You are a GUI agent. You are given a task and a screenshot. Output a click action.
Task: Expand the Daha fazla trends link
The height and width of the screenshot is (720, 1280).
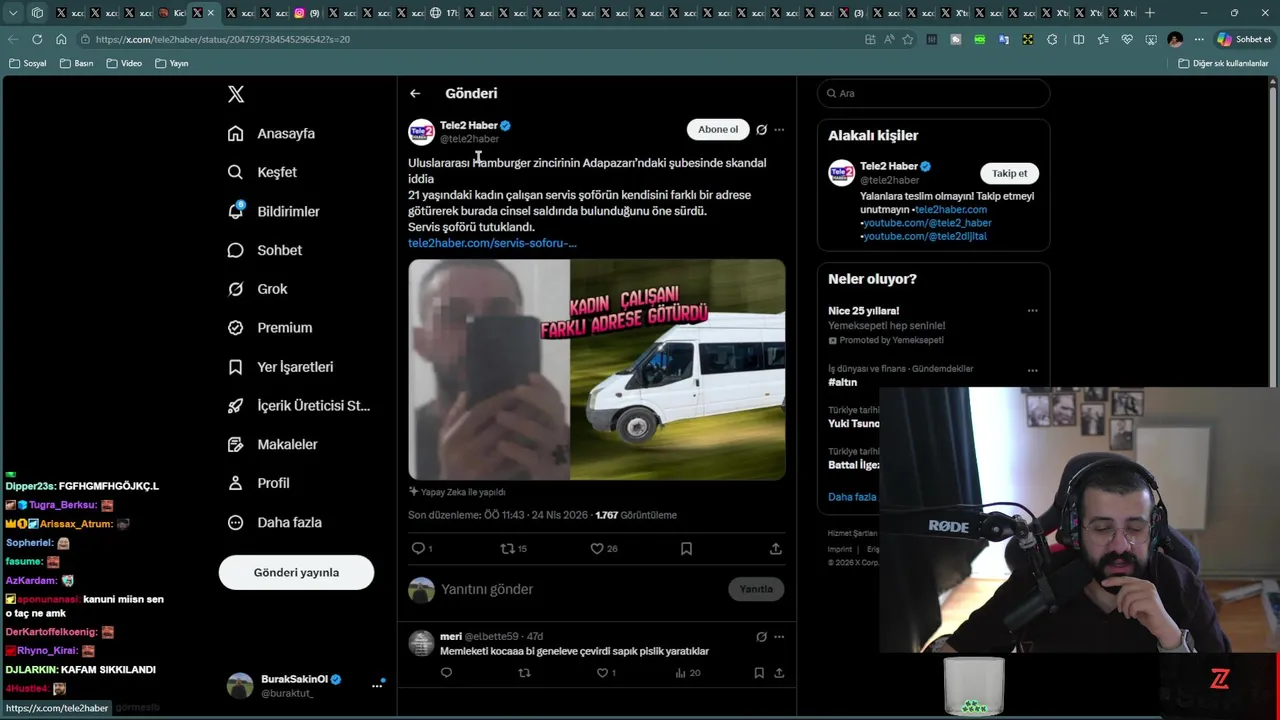(852, 497)
